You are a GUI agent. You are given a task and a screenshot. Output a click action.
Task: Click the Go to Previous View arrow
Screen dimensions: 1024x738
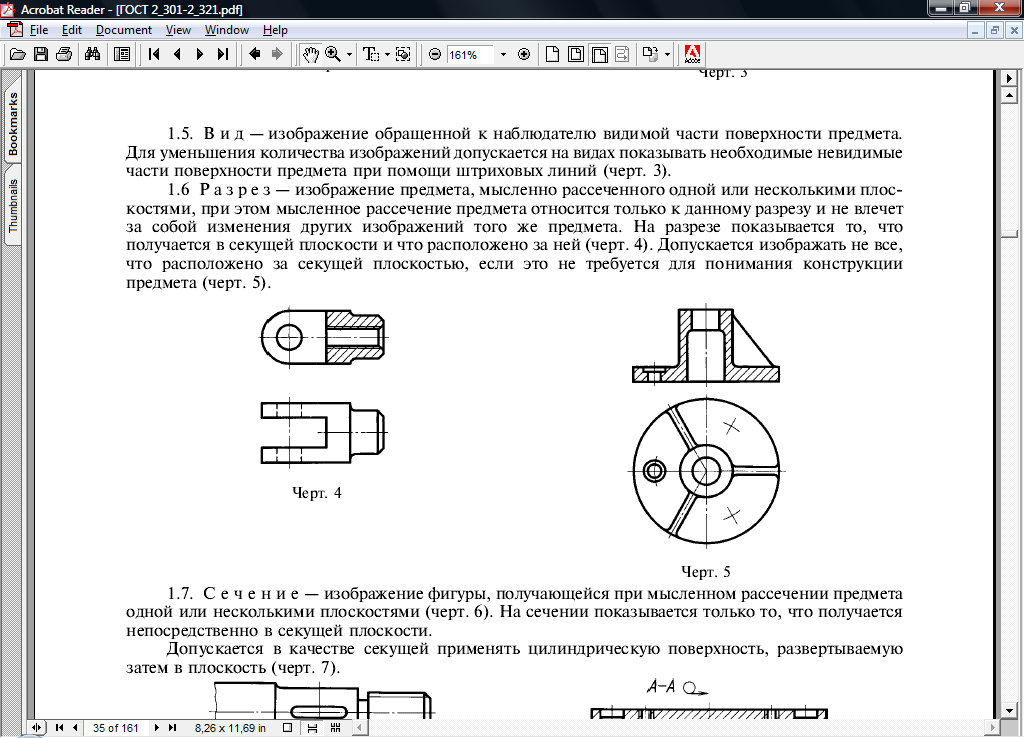tap(255, 55)
